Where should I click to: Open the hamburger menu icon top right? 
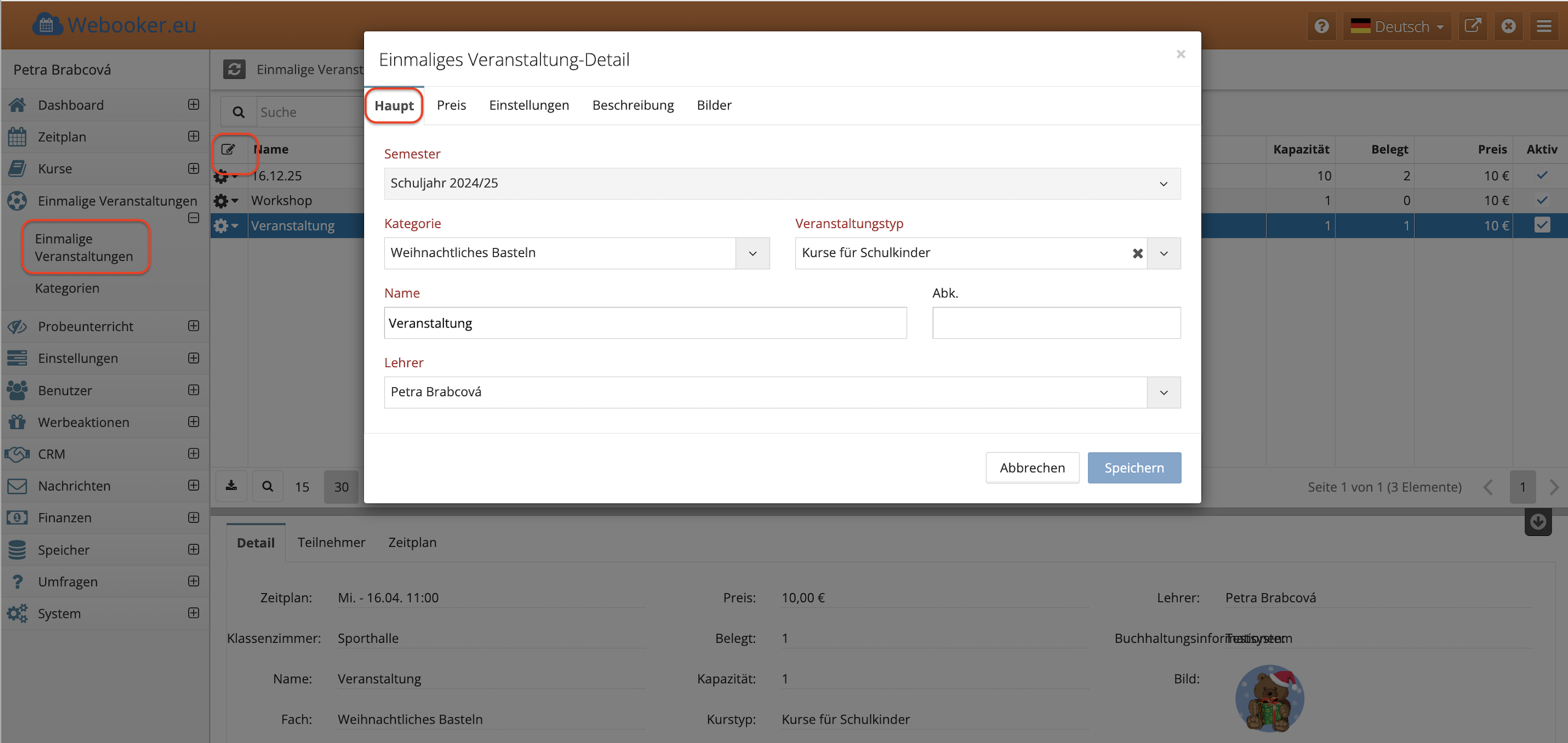pyautogui.click(x=1544, y=26)
